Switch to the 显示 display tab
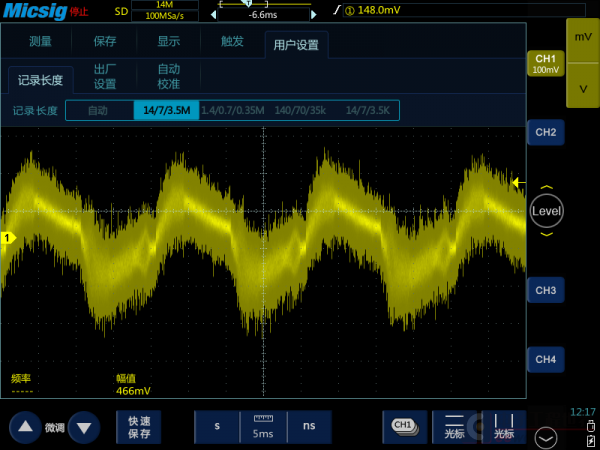This screenshot has width=600, height=450. click(169, 41)
